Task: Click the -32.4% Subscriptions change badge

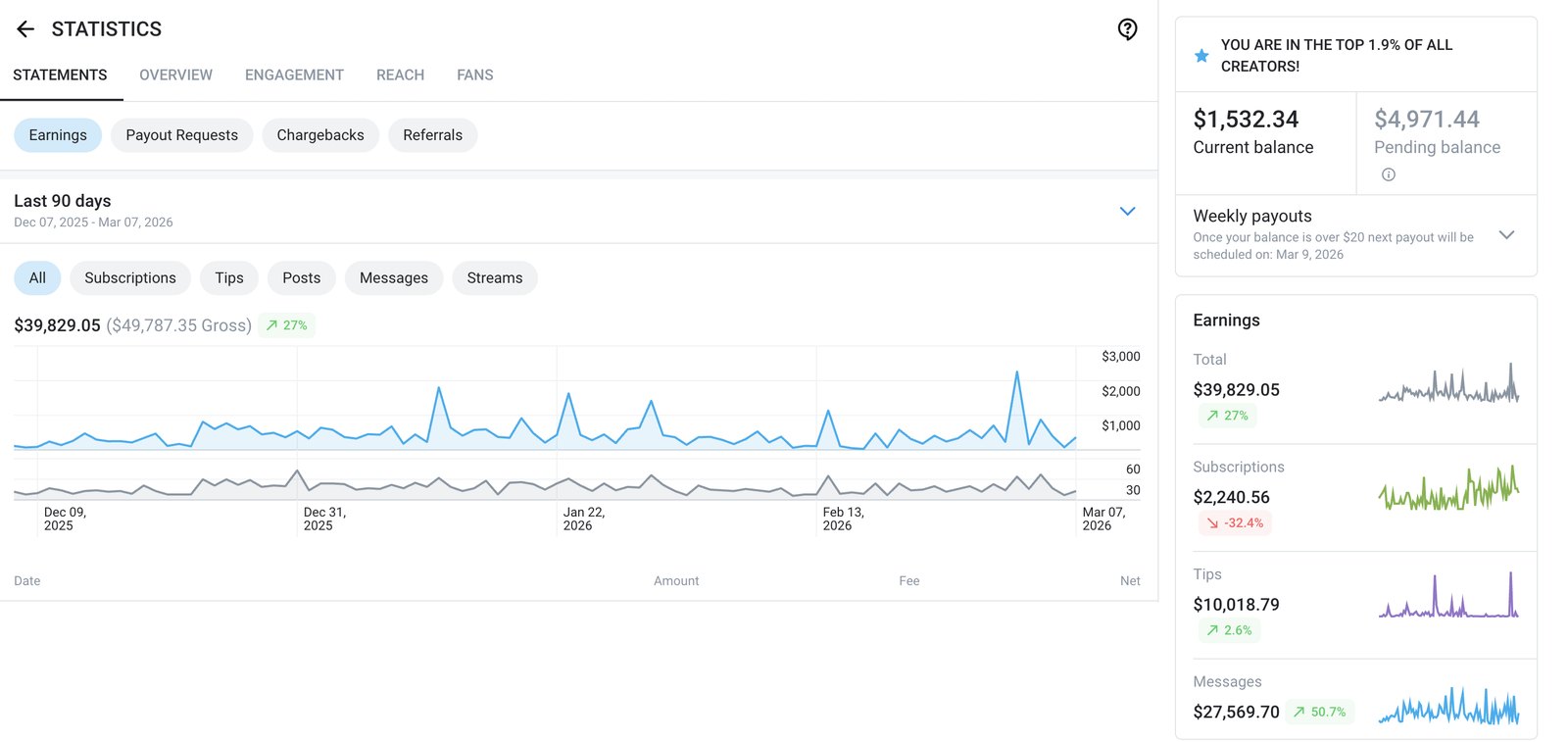Action: (x=1235, y=523)
